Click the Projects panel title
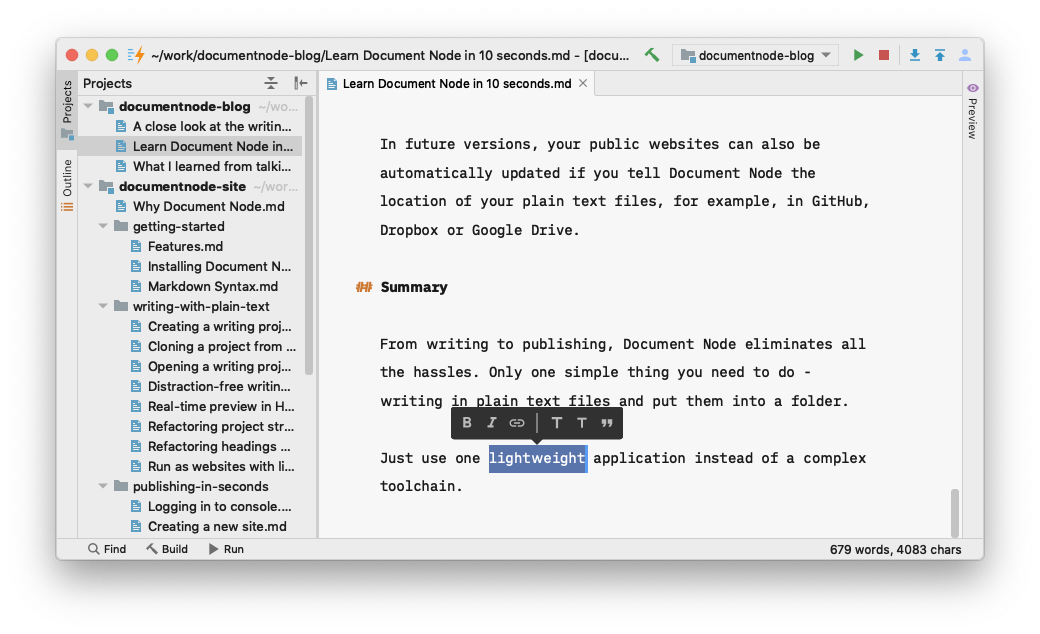 tap(107, 83)
